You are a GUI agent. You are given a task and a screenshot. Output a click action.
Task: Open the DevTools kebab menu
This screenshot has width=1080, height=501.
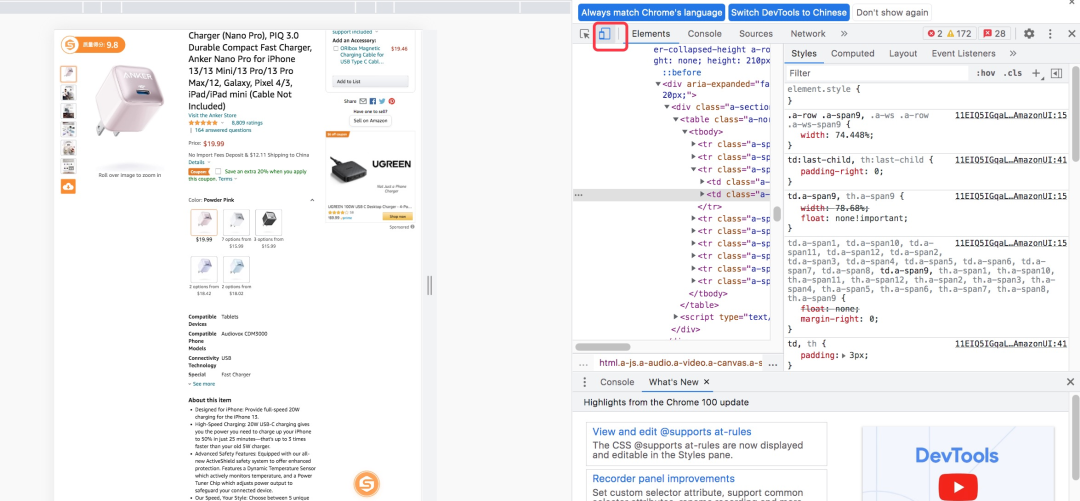[x=1050, y=34]
